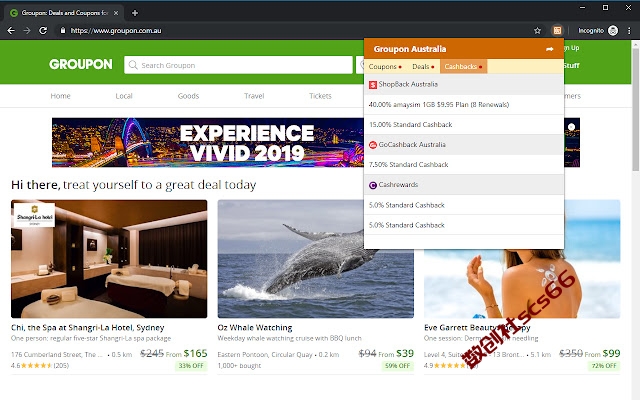
Task: Open a new tab with plus button
Action: click(135, 13)
